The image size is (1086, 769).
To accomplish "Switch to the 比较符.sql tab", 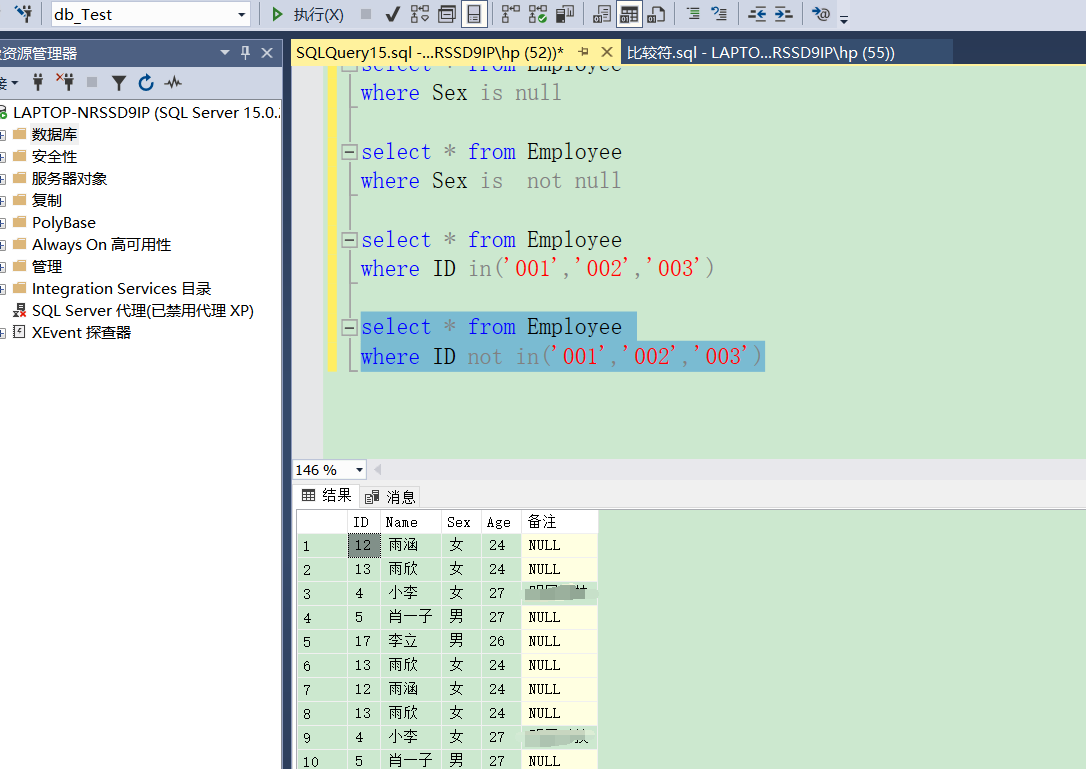I will point(760,53).
